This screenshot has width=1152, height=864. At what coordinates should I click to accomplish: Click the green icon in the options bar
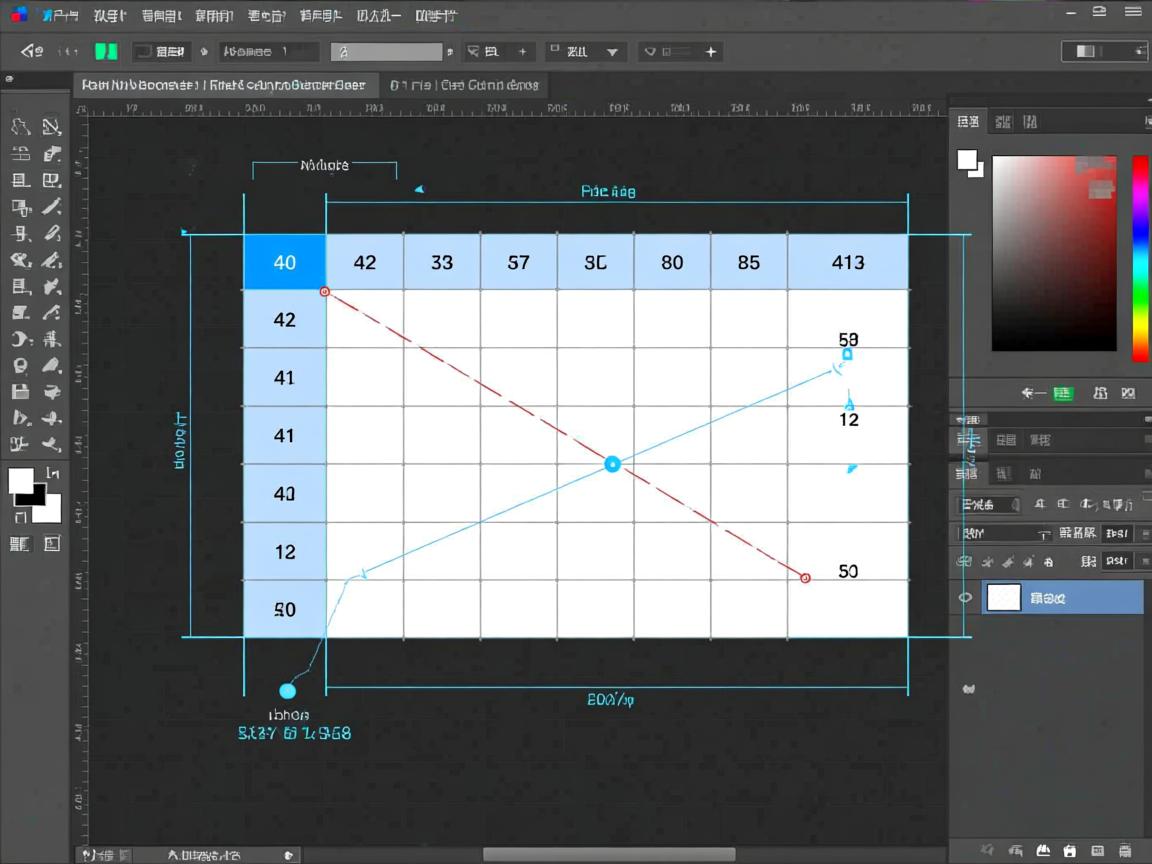pos(106,51)
